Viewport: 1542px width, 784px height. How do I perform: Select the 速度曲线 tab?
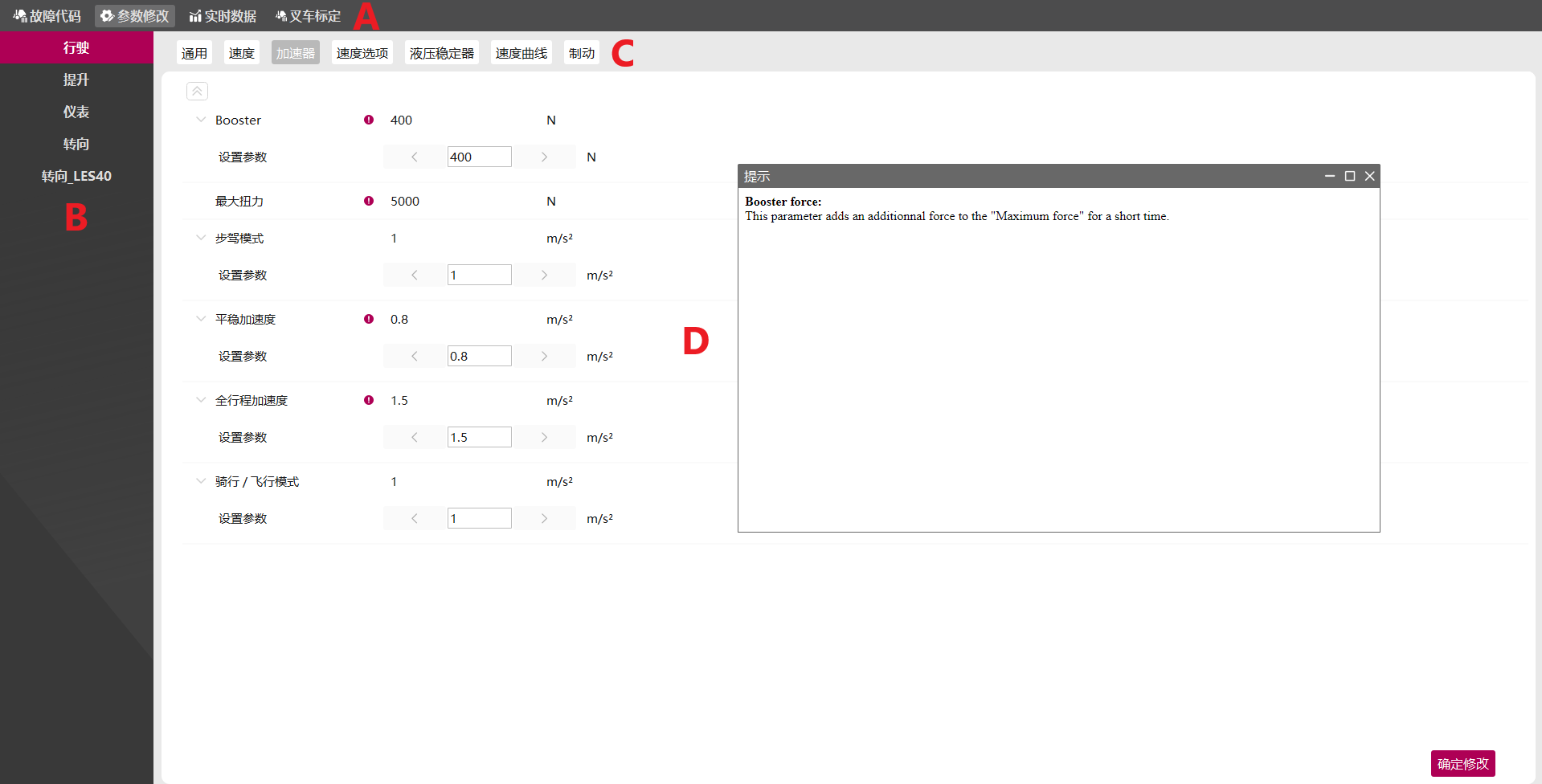[521, 53]
